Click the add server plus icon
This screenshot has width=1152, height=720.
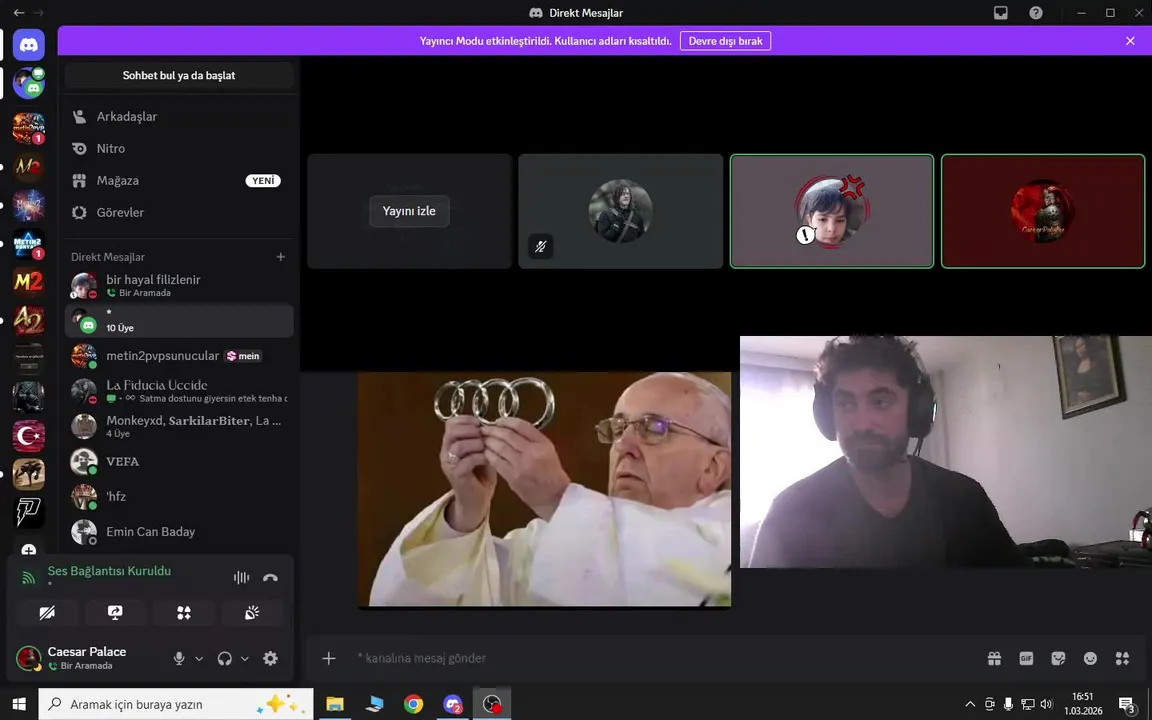(x=29, y=550)
